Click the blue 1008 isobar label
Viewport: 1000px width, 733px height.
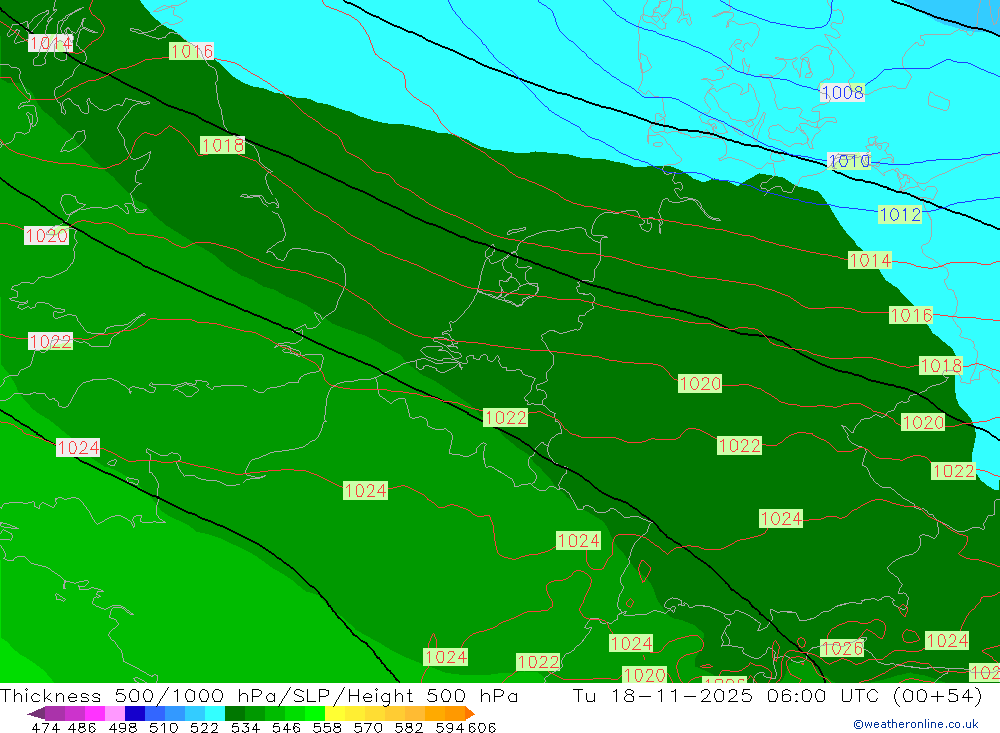pos(842,93)
